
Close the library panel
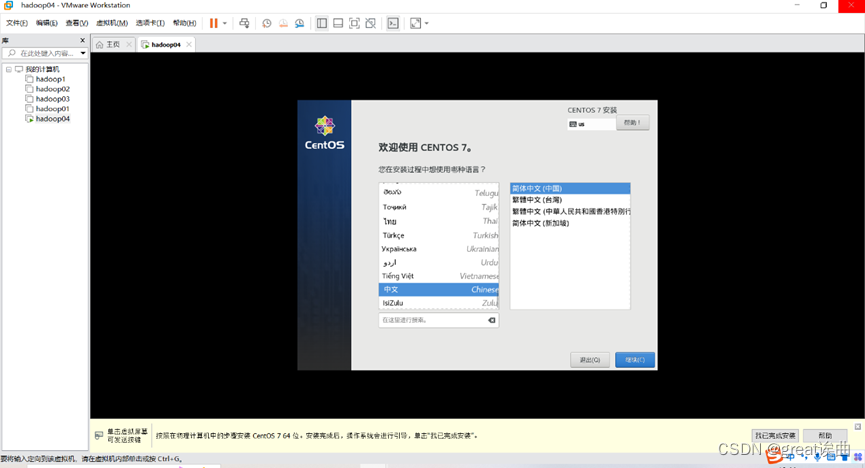tap(83, 40)
